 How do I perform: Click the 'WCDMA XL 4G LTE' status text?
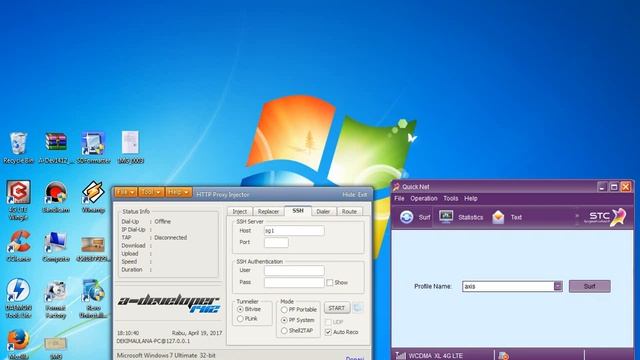[x=436, y=356]
